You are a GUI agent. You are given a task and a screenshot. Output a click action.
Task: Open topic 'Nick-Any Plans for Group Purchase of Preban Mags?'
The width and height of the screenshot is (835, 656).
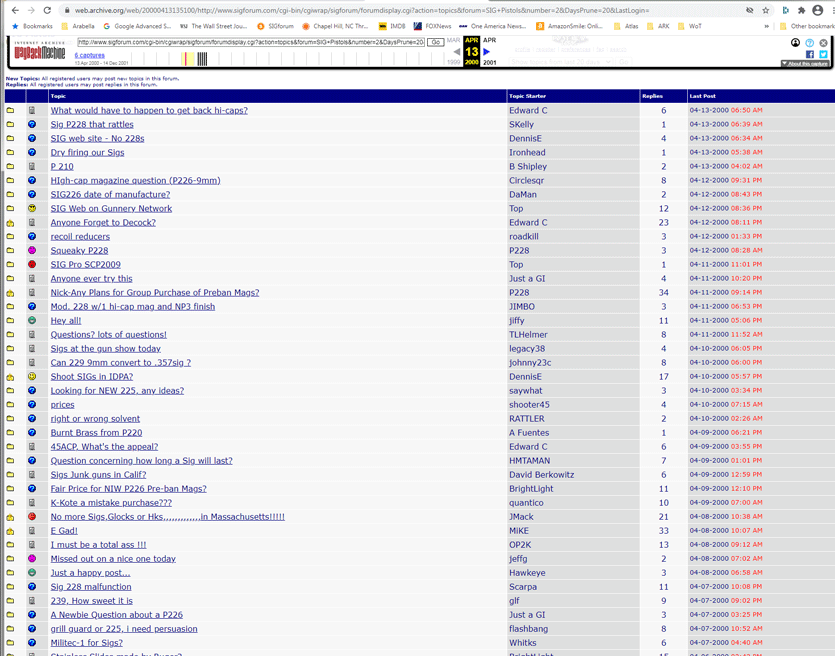(155, 292)
